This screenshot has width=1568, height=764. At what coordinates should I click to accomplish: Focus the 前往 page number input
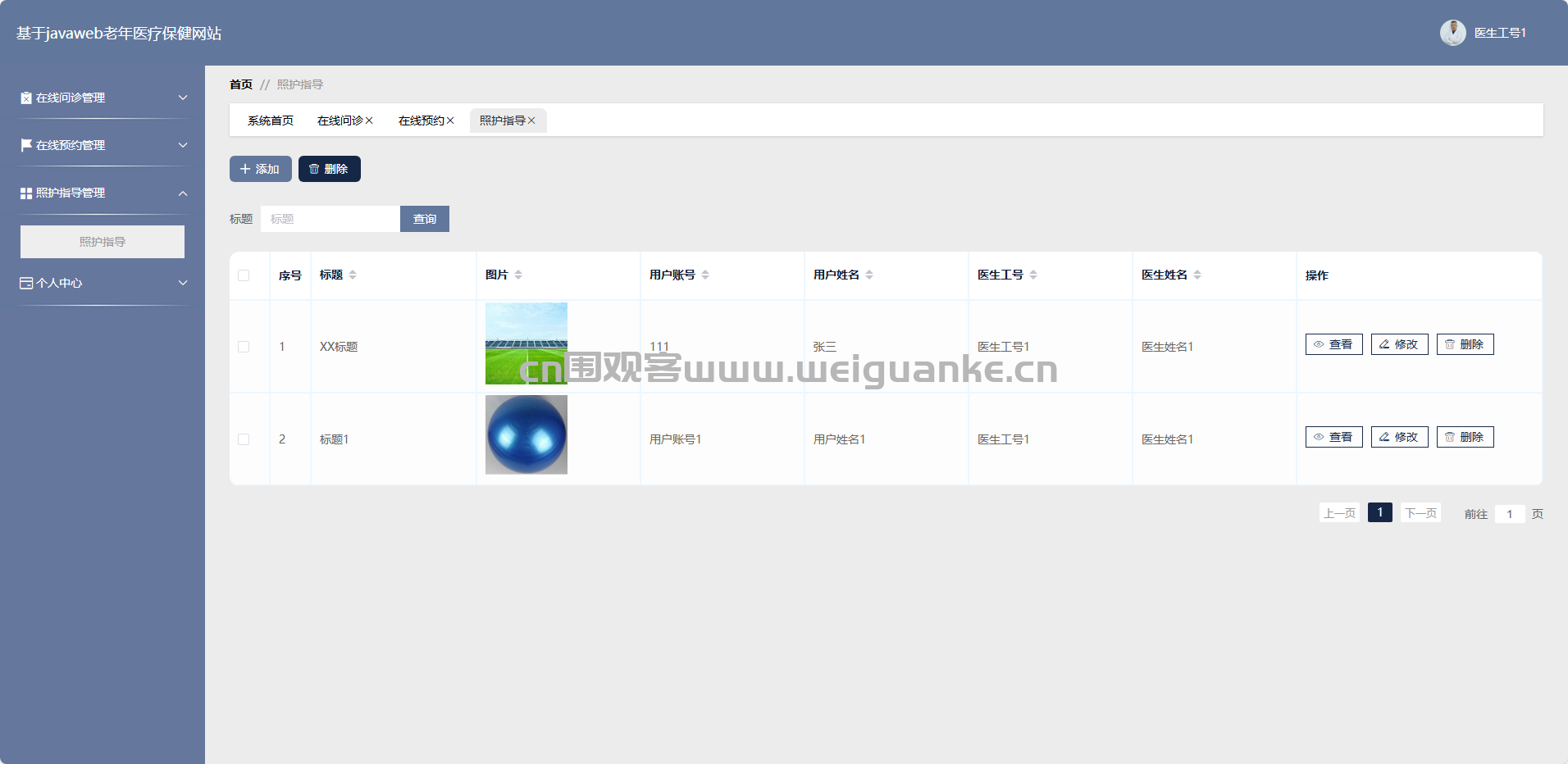(1510, 514)
